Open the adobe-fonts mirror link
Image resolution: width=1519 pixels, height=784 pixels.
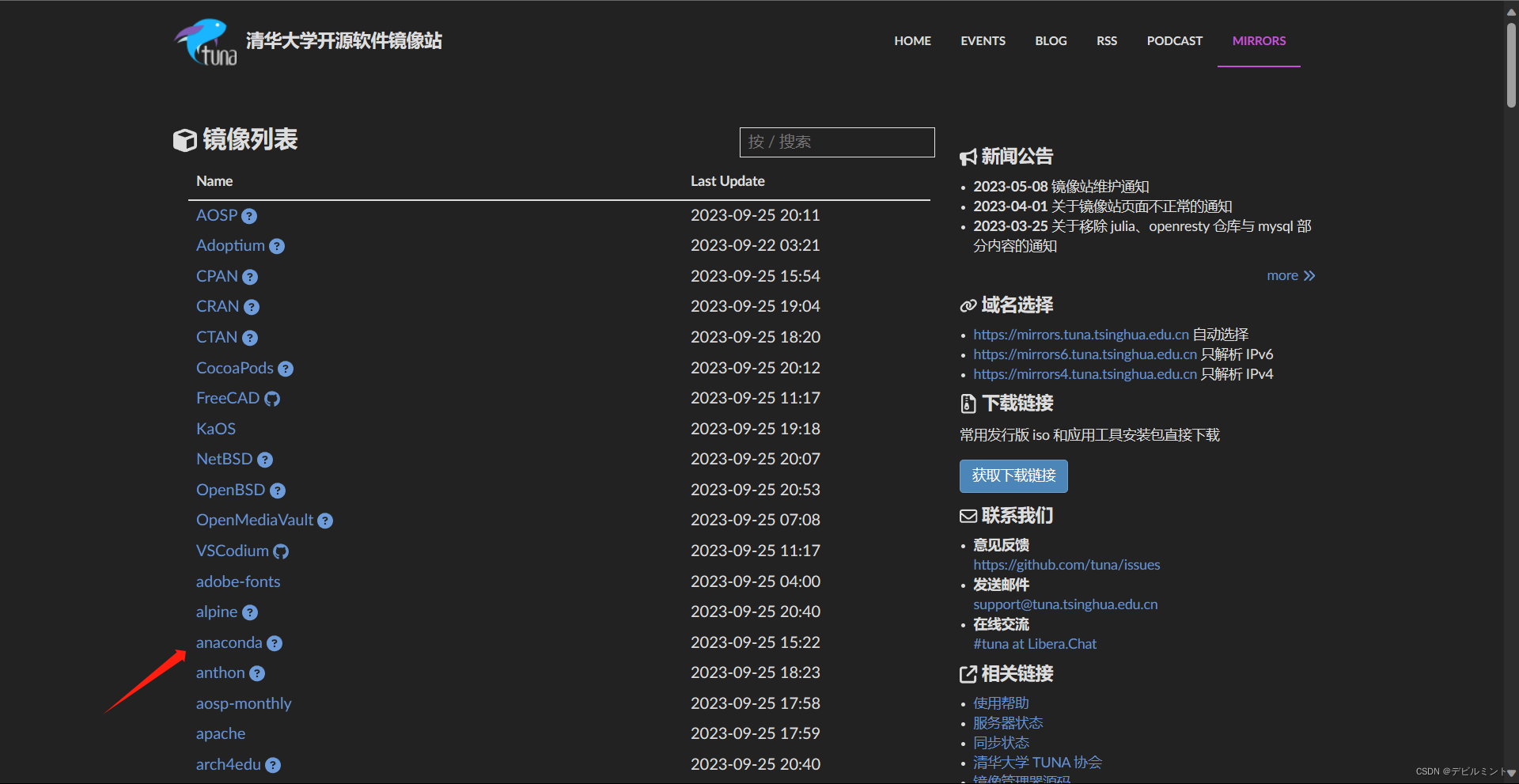pyautogui.click(x=238, y=581)
